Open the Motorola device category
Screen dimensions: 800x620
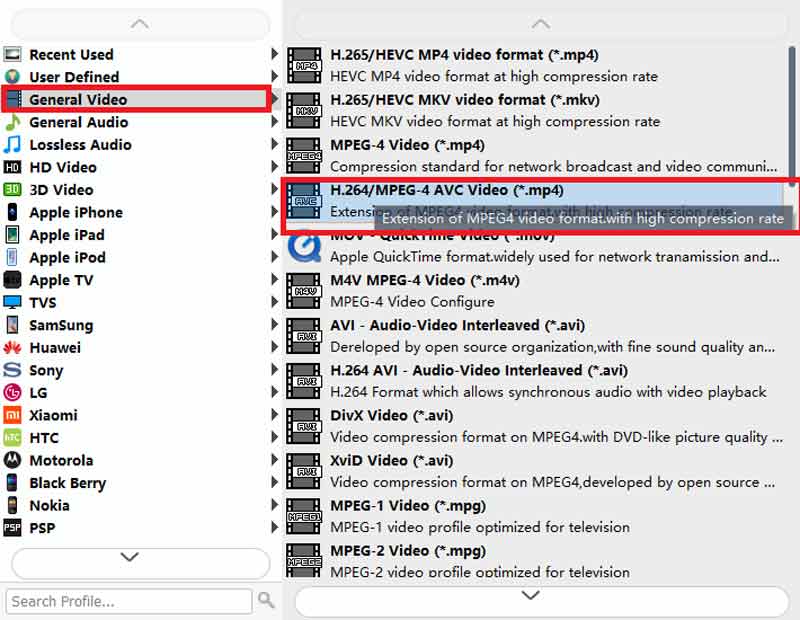(140, 460)
